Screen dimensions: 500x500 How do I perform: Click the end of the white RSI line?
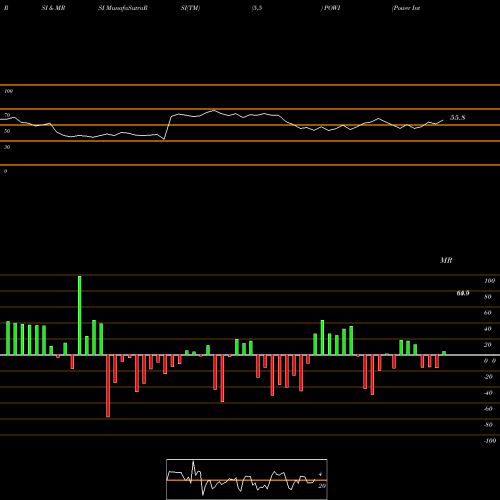click(443, 120)
